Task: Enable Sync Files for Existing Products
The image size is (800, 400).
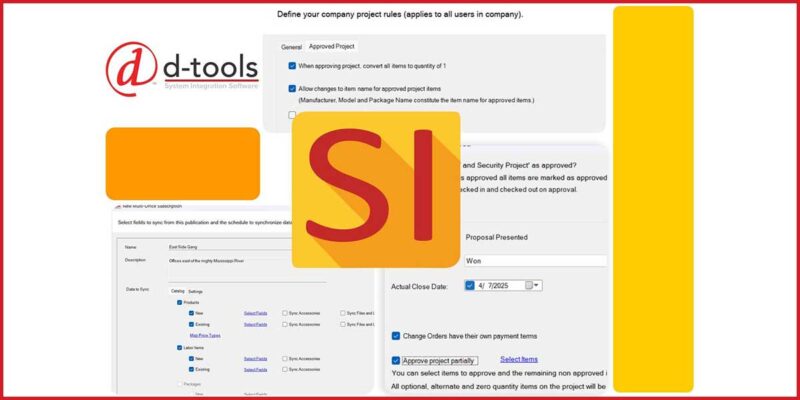Action: [343, 324]
